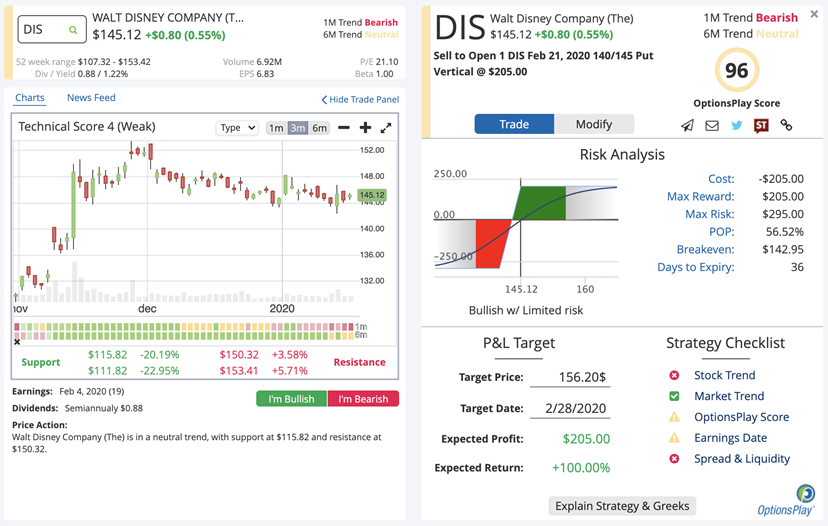828x526 pixels.
Task: Select the Modify tab
Action: pos(594,124)
